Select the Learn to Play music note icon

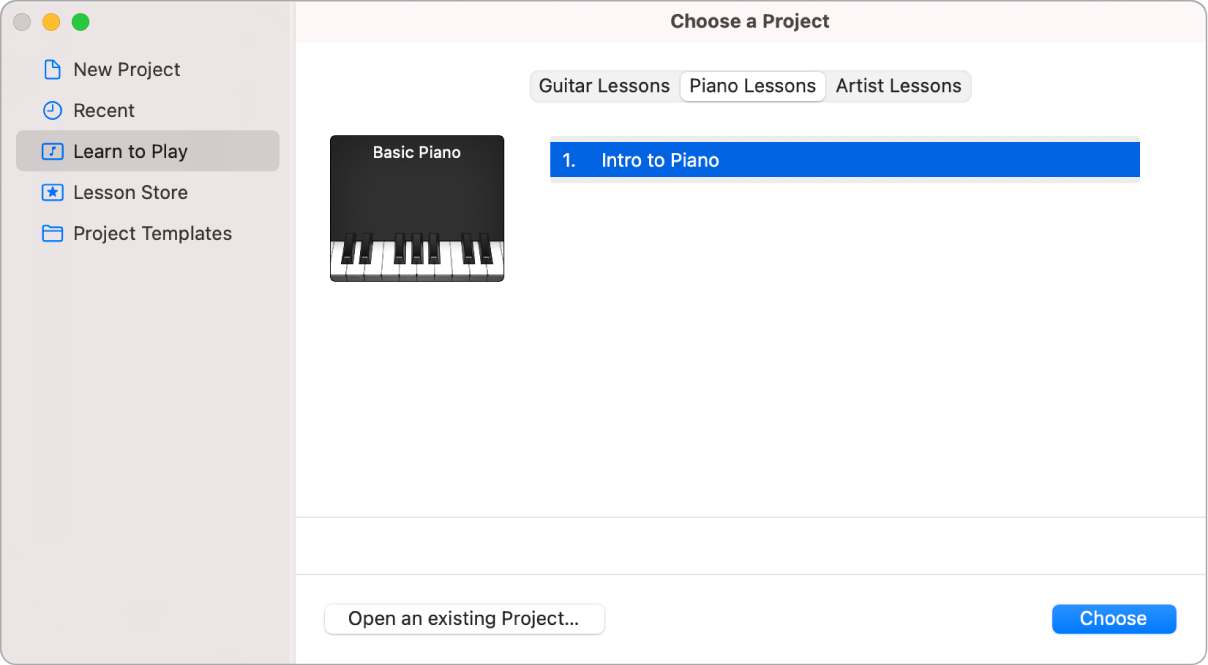tap(52, 151)
